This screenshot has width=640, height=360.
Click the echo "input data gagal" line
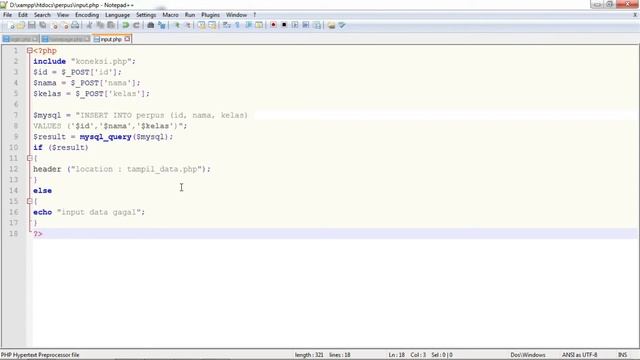(x=89, y=212)
